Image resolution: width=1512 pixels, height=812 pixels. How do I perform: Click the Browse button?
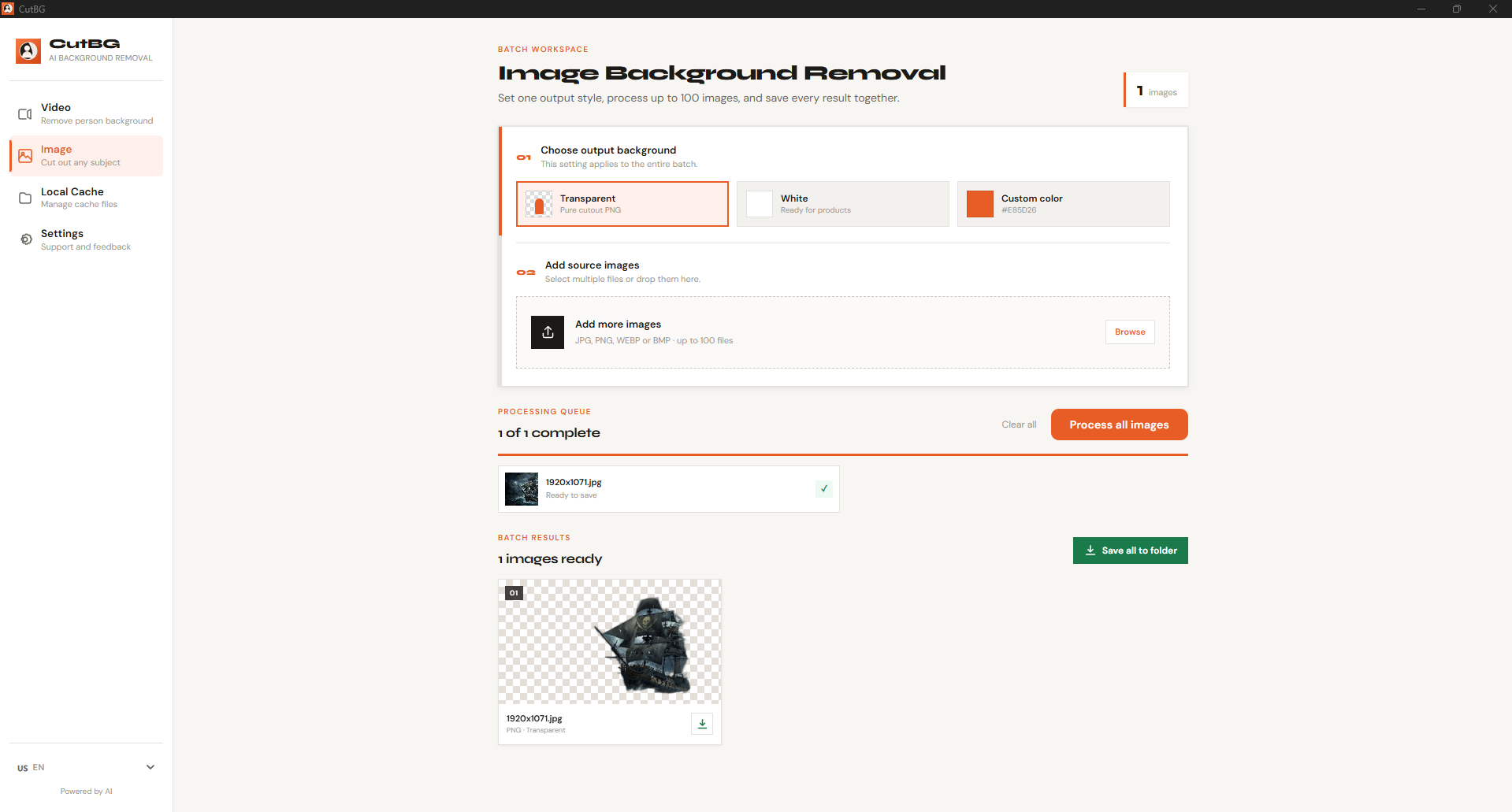coord(1130,332)
